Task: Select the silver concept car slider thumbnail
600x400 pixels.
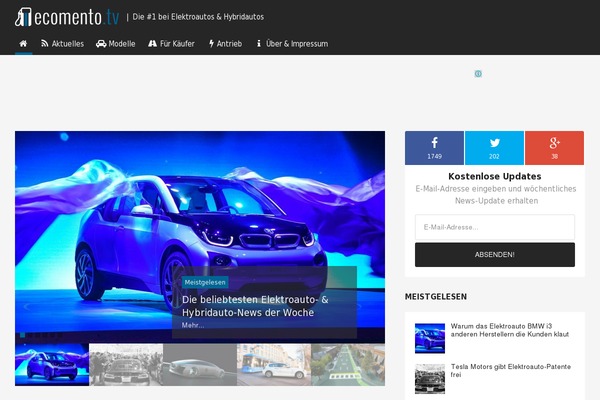Action: click(200, 364)
